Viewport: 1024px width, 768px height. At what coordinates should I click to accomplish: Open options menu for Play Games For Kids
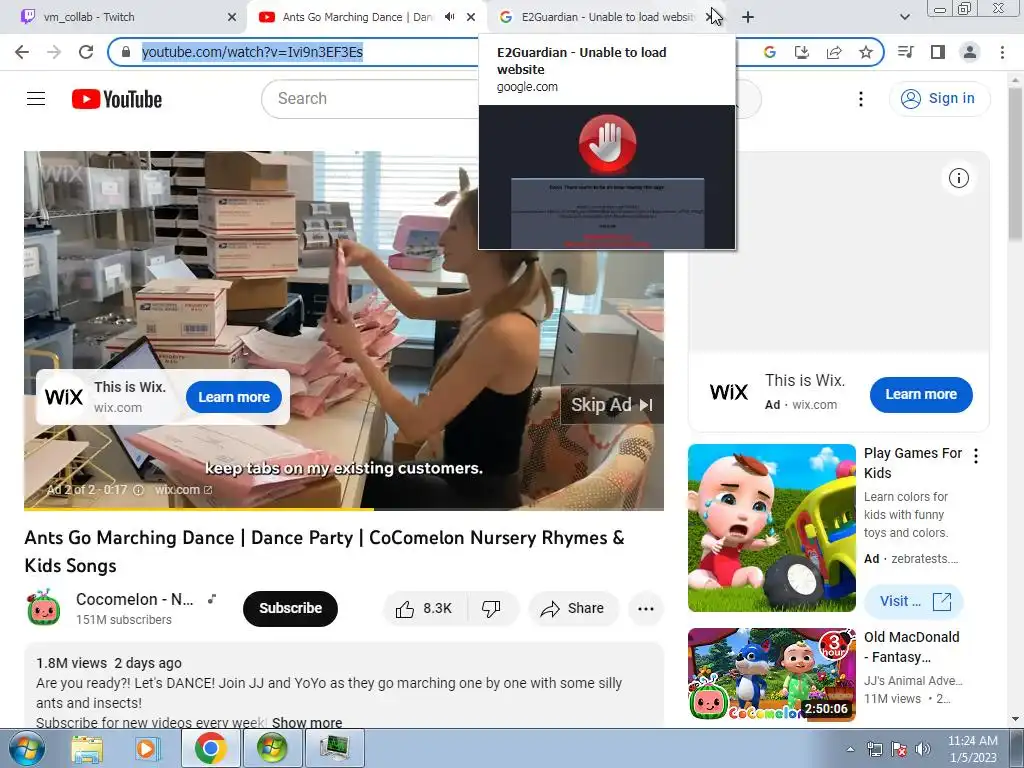976,456
